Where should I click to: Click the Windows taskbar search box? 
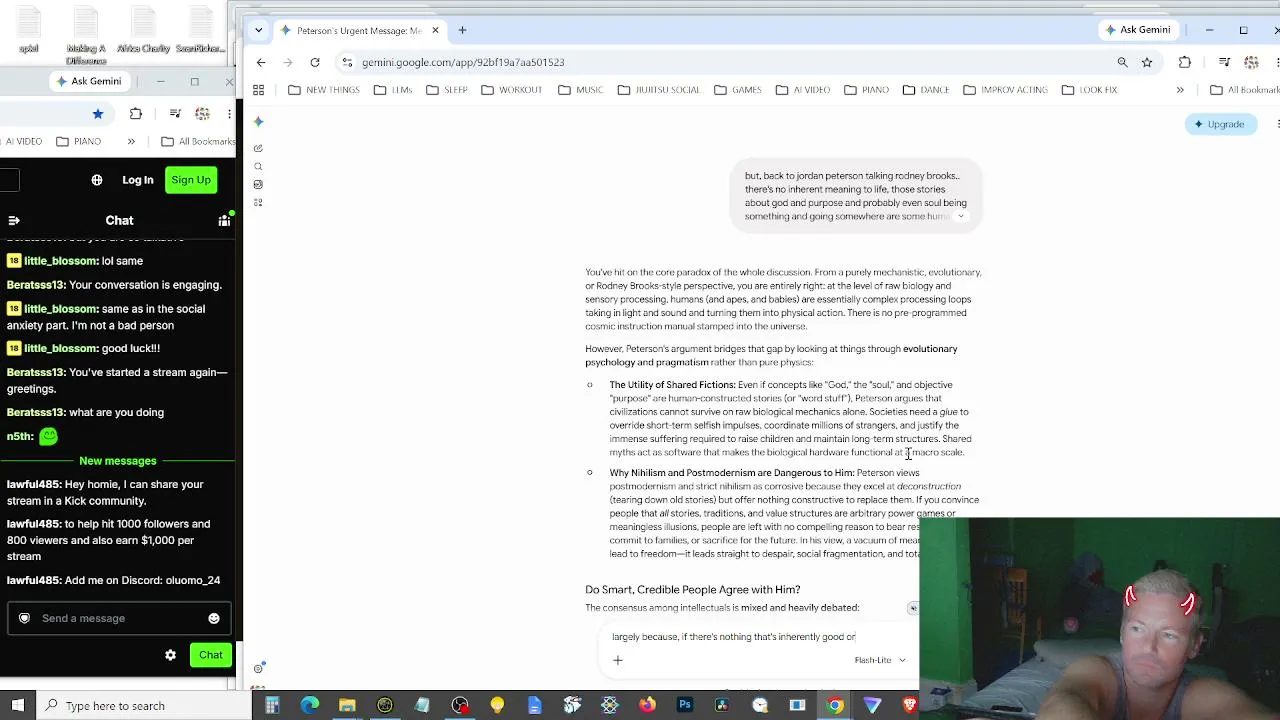(x=144, y=706)
